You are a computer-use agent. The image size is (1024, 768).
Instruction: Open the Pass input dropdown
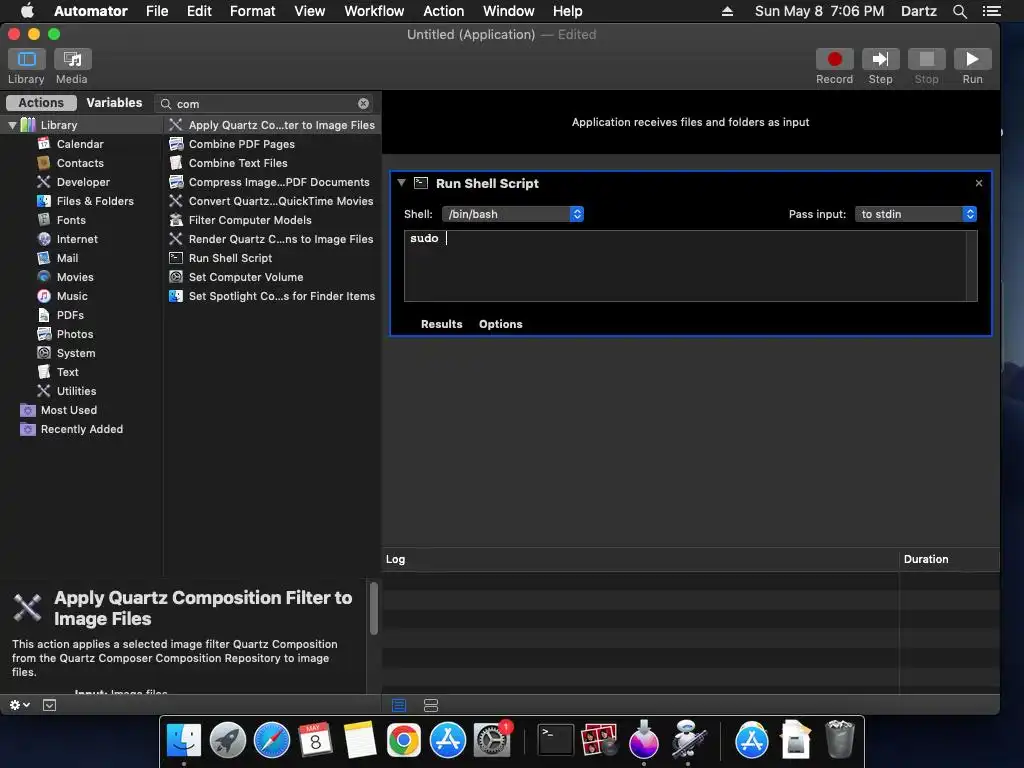click(916, 214)
